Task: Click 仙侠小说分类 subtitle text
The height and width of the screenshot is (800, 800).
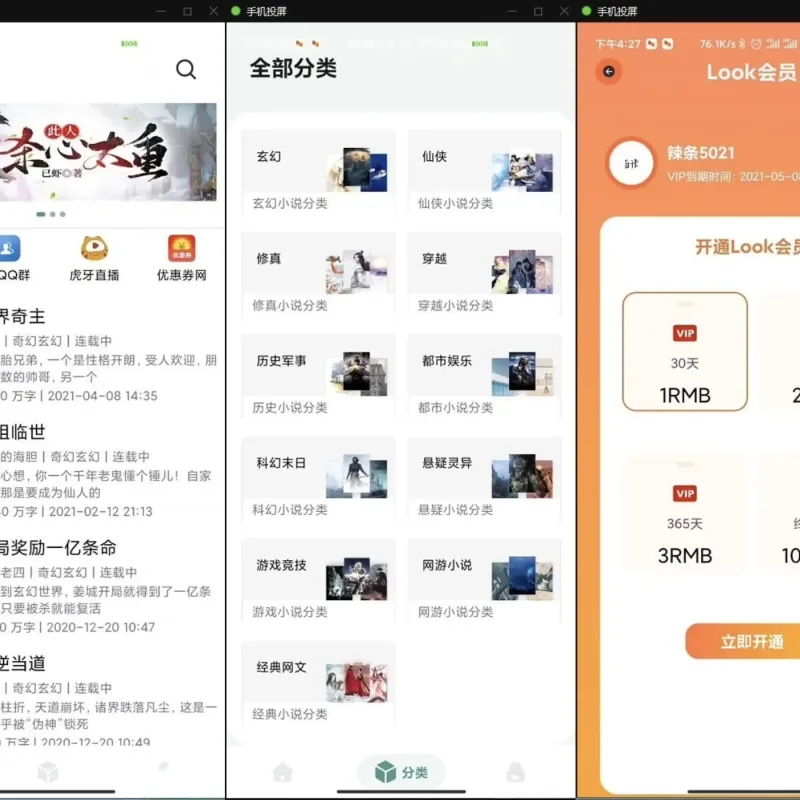Action: 455,204
